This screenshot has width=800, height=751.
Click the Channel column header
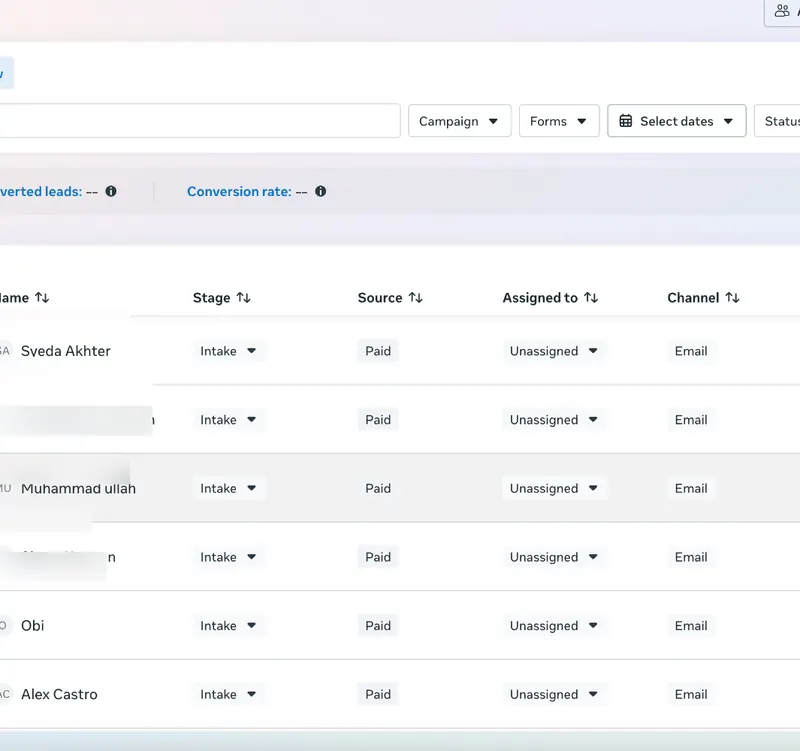tap(693, 297)
